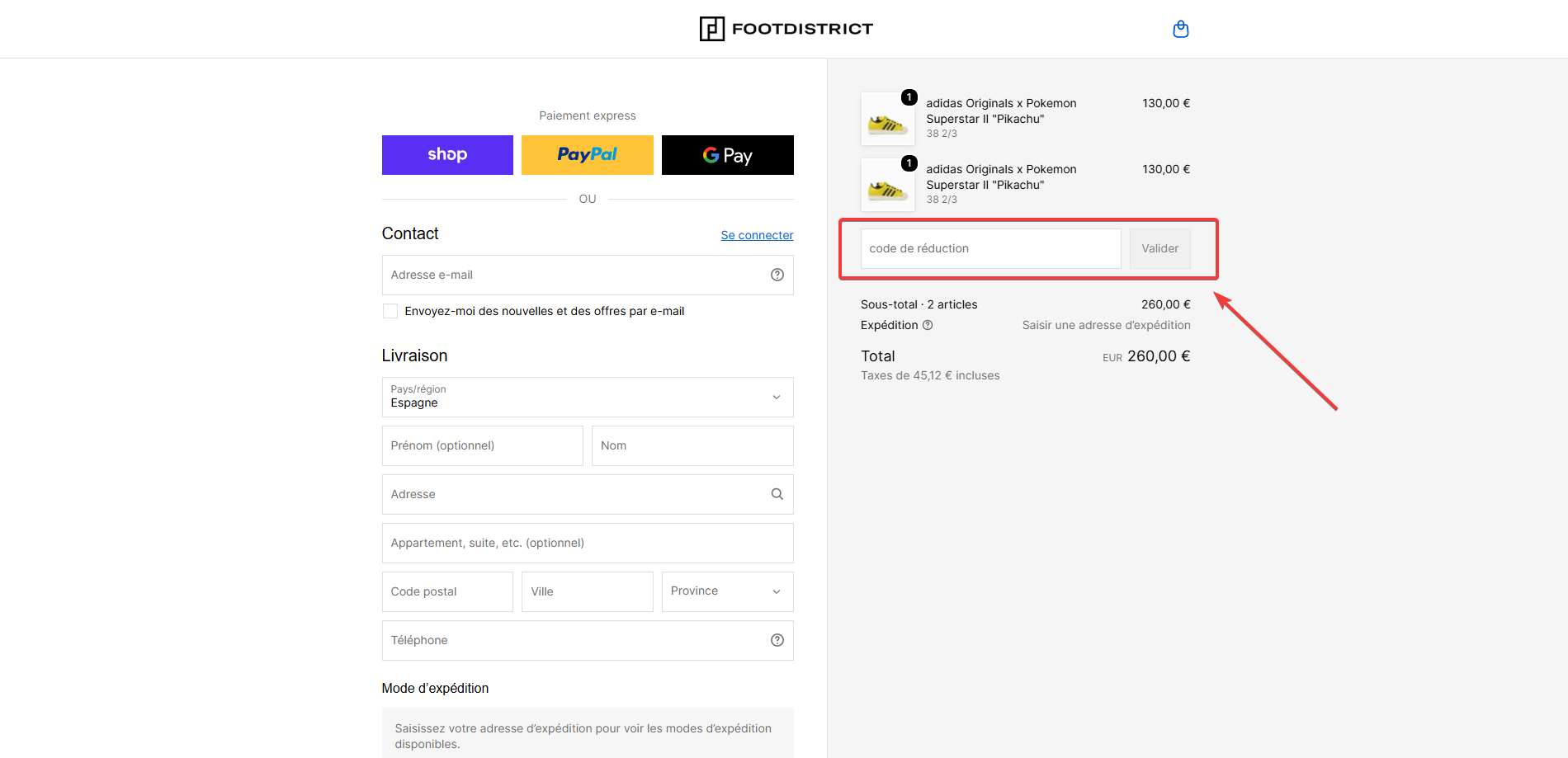This screenshot has height=758, width=1568.
Task: Click the Valider discount button
Action: click(x=1160, y=248)
